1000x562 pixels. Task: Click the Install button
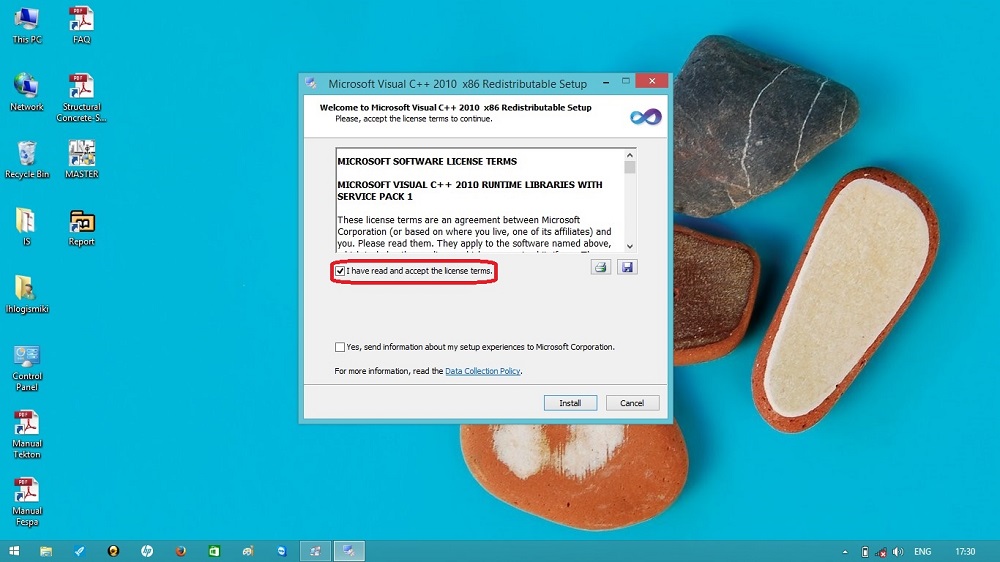click(x=570, y=403)
